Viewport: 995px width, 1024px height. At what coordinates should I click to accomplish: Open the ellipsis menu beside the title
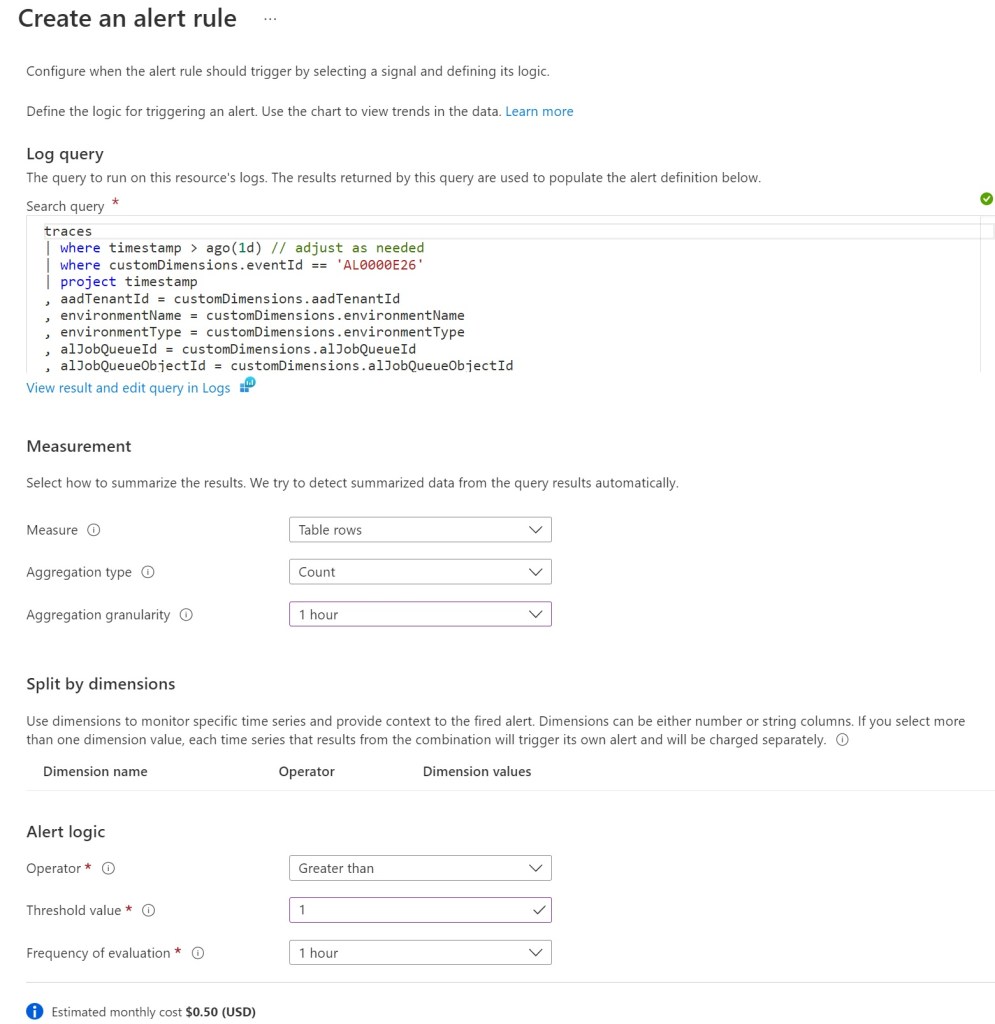(270, 19)
